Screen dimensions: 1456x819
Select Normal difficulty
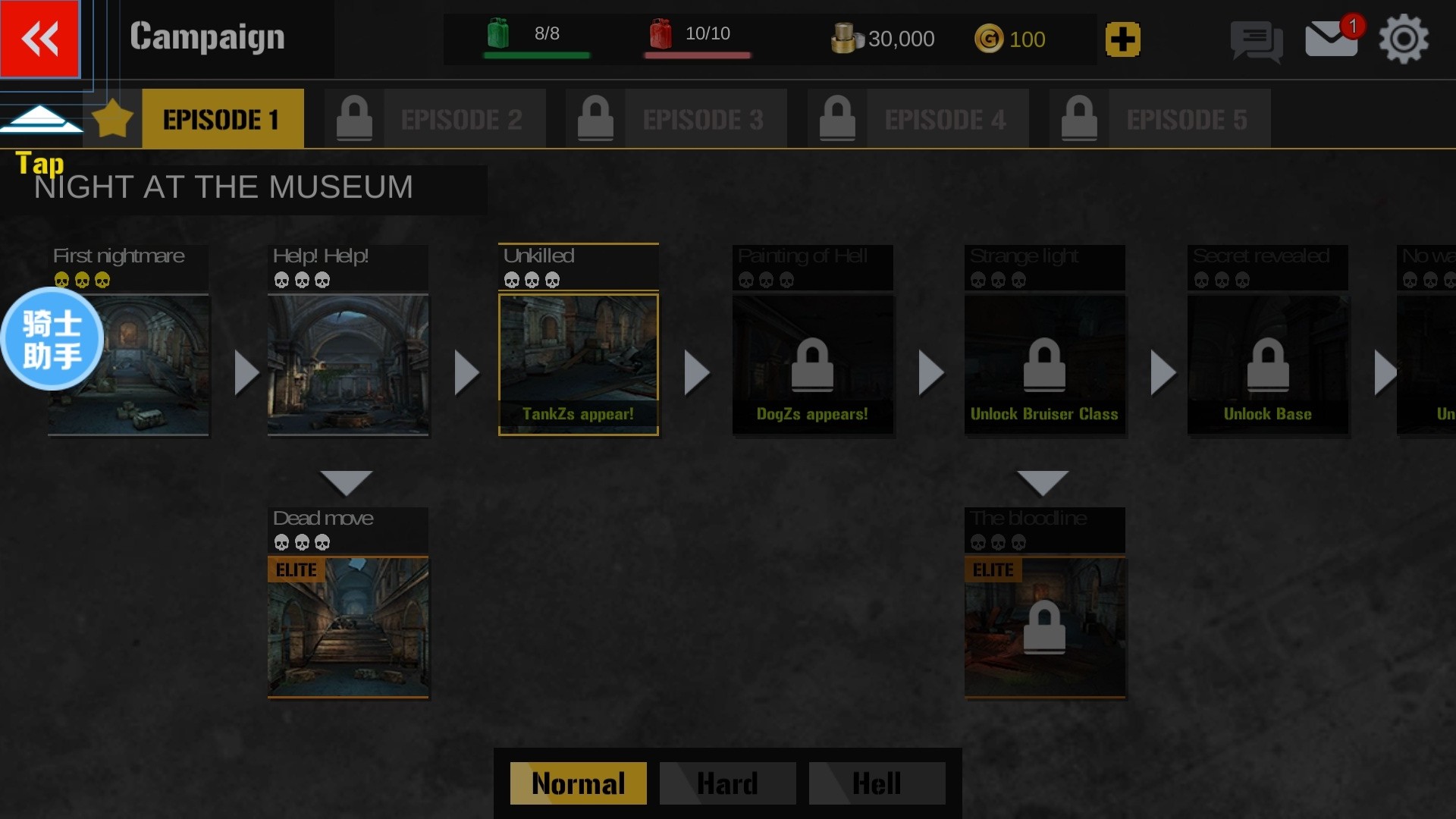pyautogui.click(x=578, y=783)
